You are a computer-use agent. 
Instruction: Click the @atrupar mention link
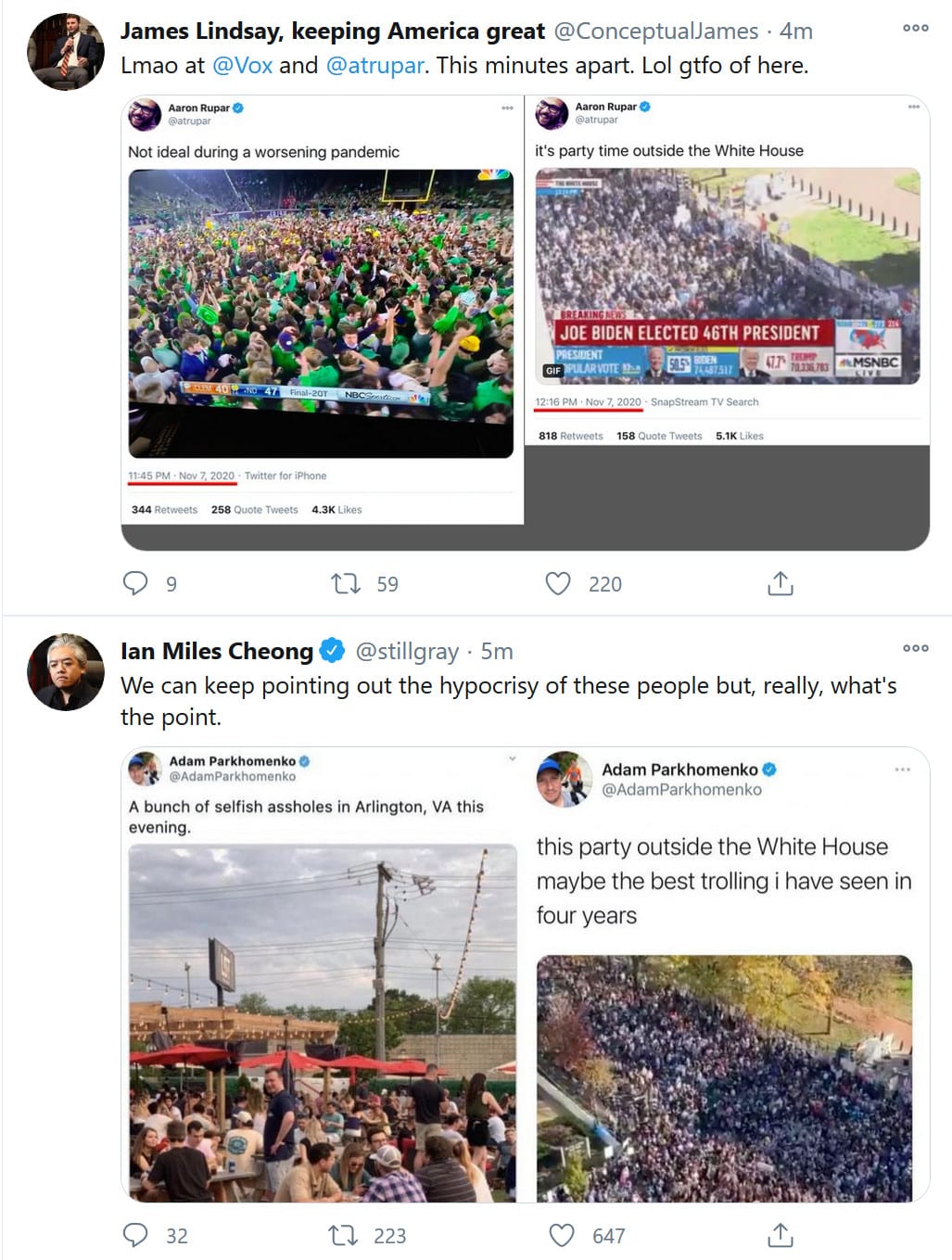374,66
